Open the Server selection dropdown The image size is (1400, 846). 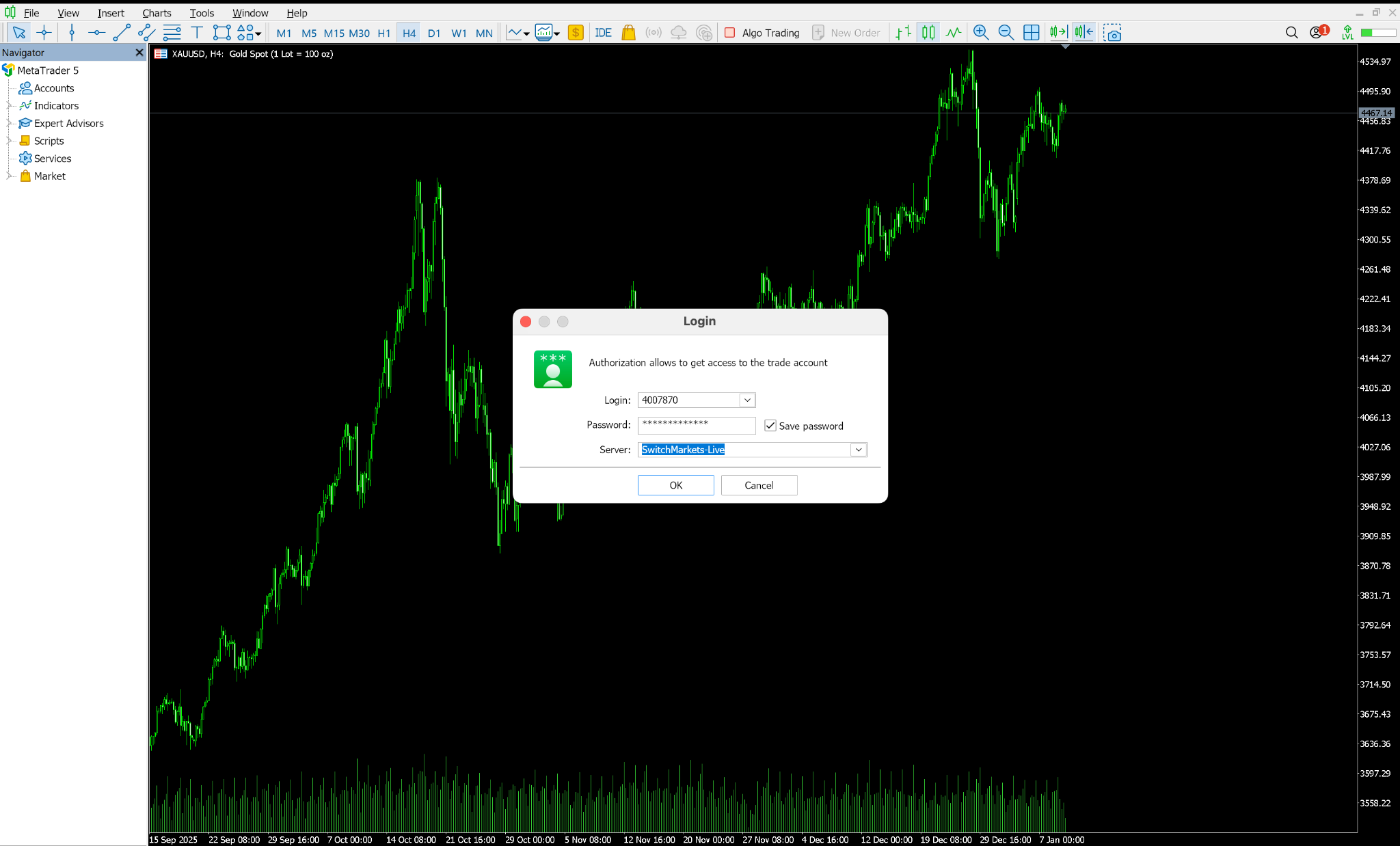[857, 449]
